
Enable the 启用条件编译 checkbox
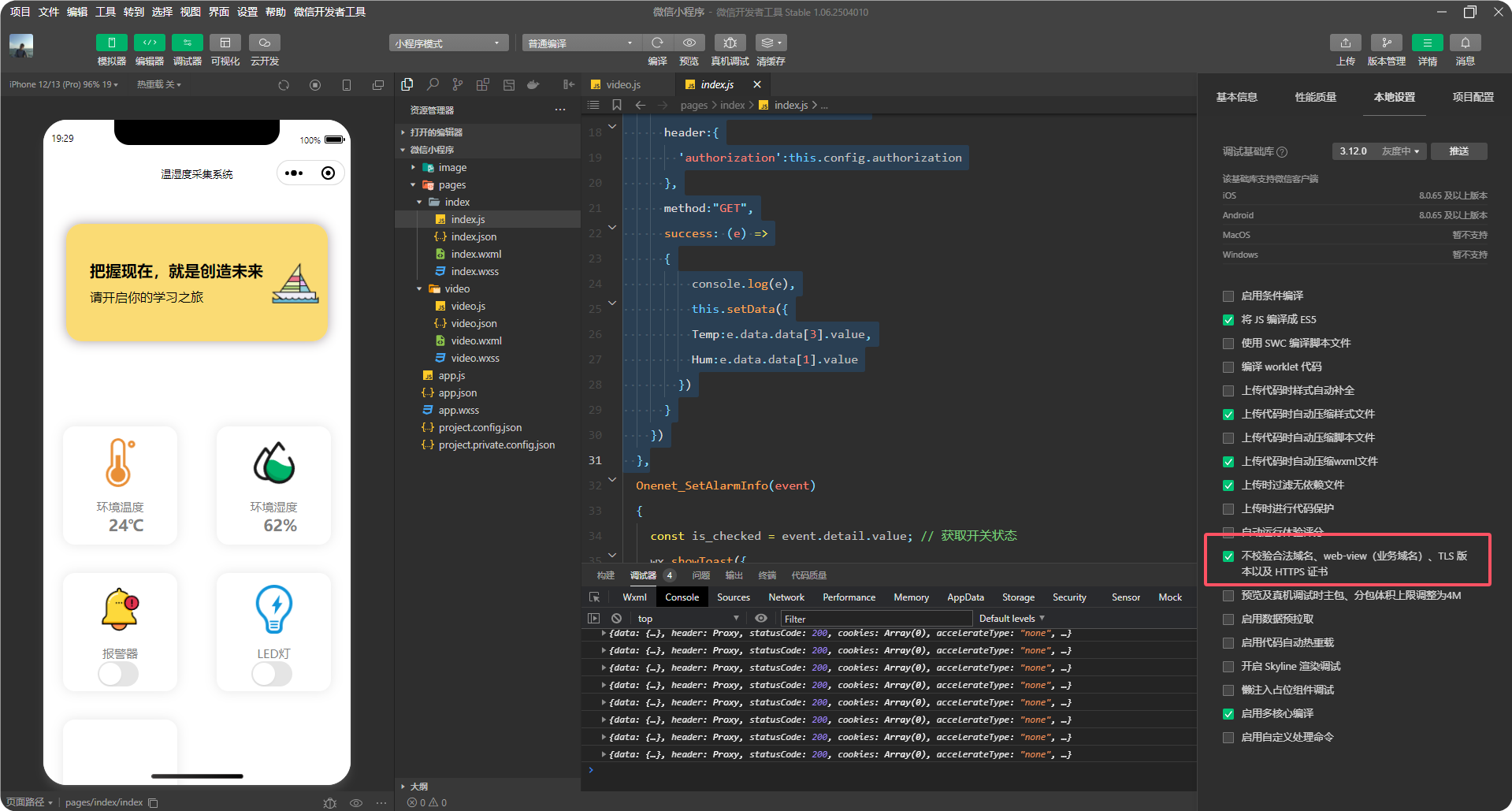1228,296
